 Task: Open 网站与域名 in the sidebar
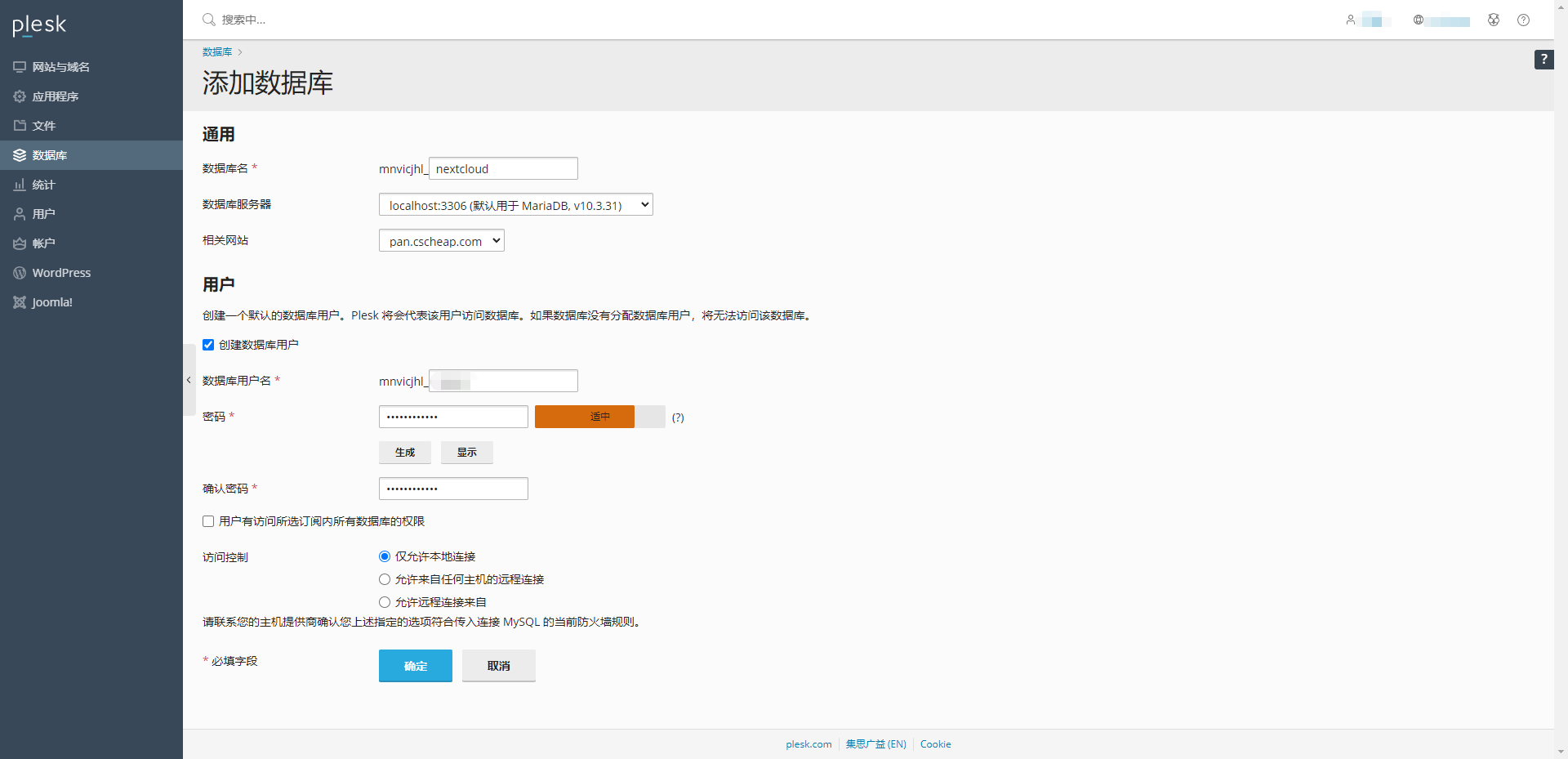coord(91,67)
